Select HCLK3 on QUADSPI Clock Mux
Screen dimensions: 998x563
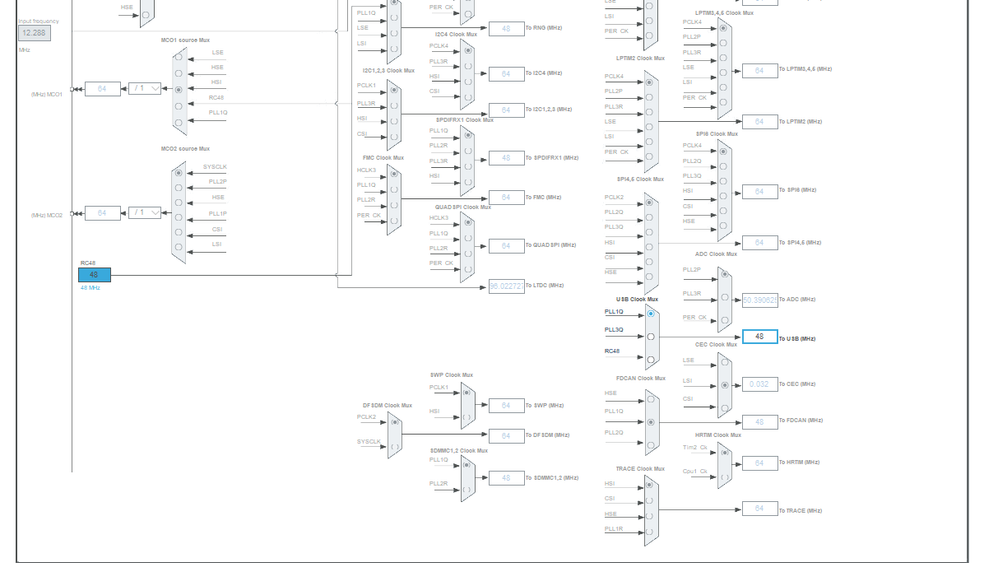click(x=467, y=223)
